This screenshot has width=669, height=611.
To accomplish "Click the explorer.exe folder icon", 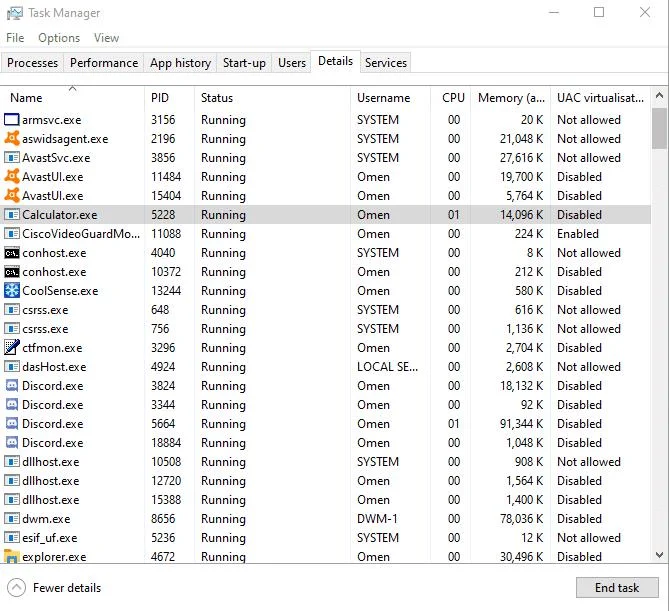I will coord(12,556).
